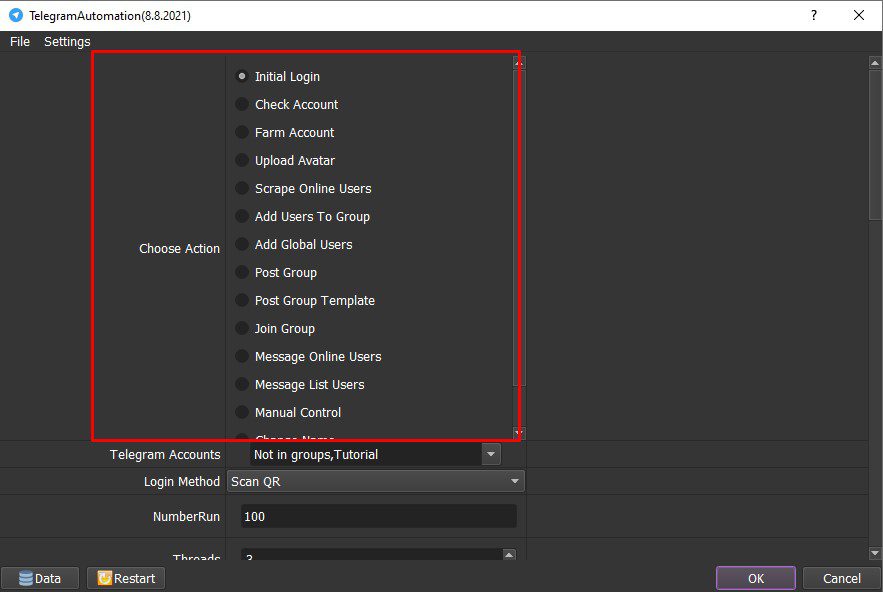Open the Login Method Scan QR dropdown

(x=376, y=482)
